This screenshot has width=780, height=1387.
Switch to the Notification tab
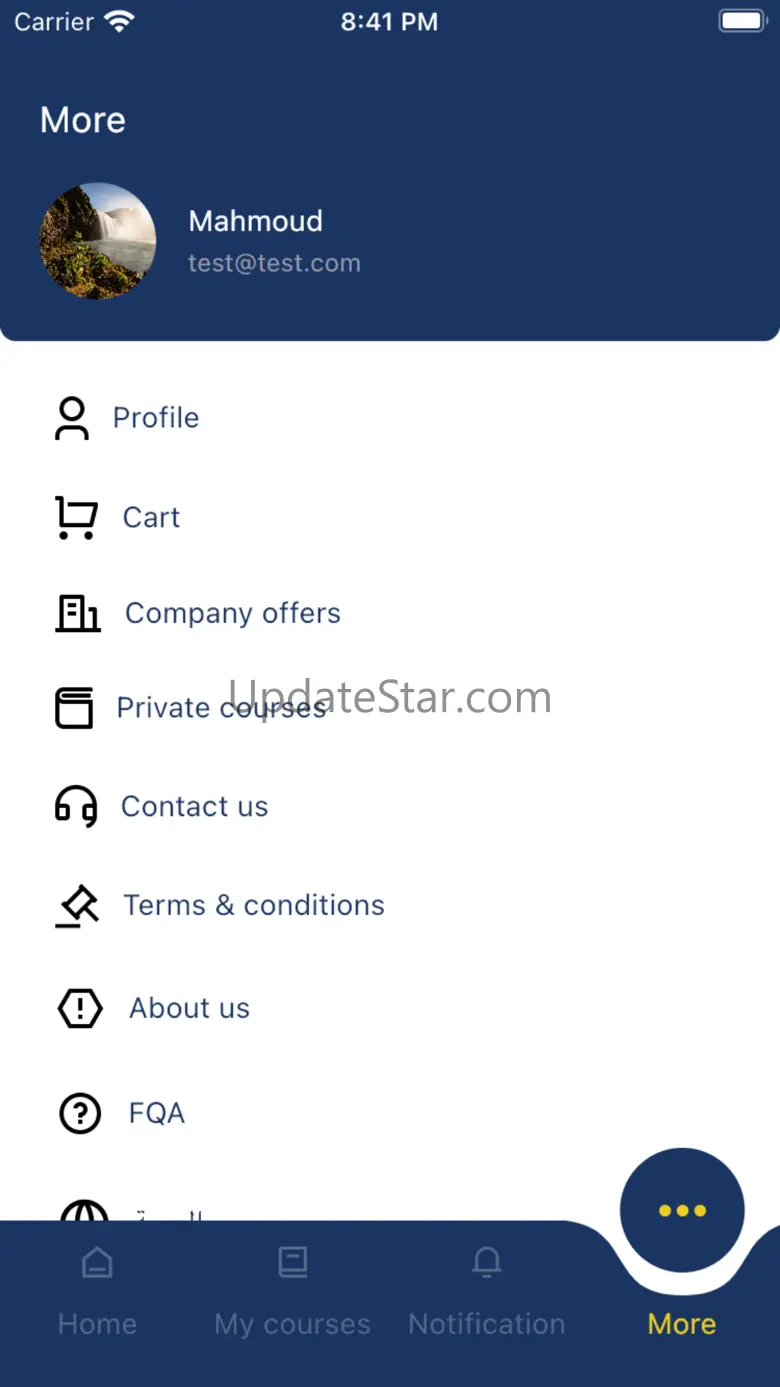click(x=487, y=1290)
